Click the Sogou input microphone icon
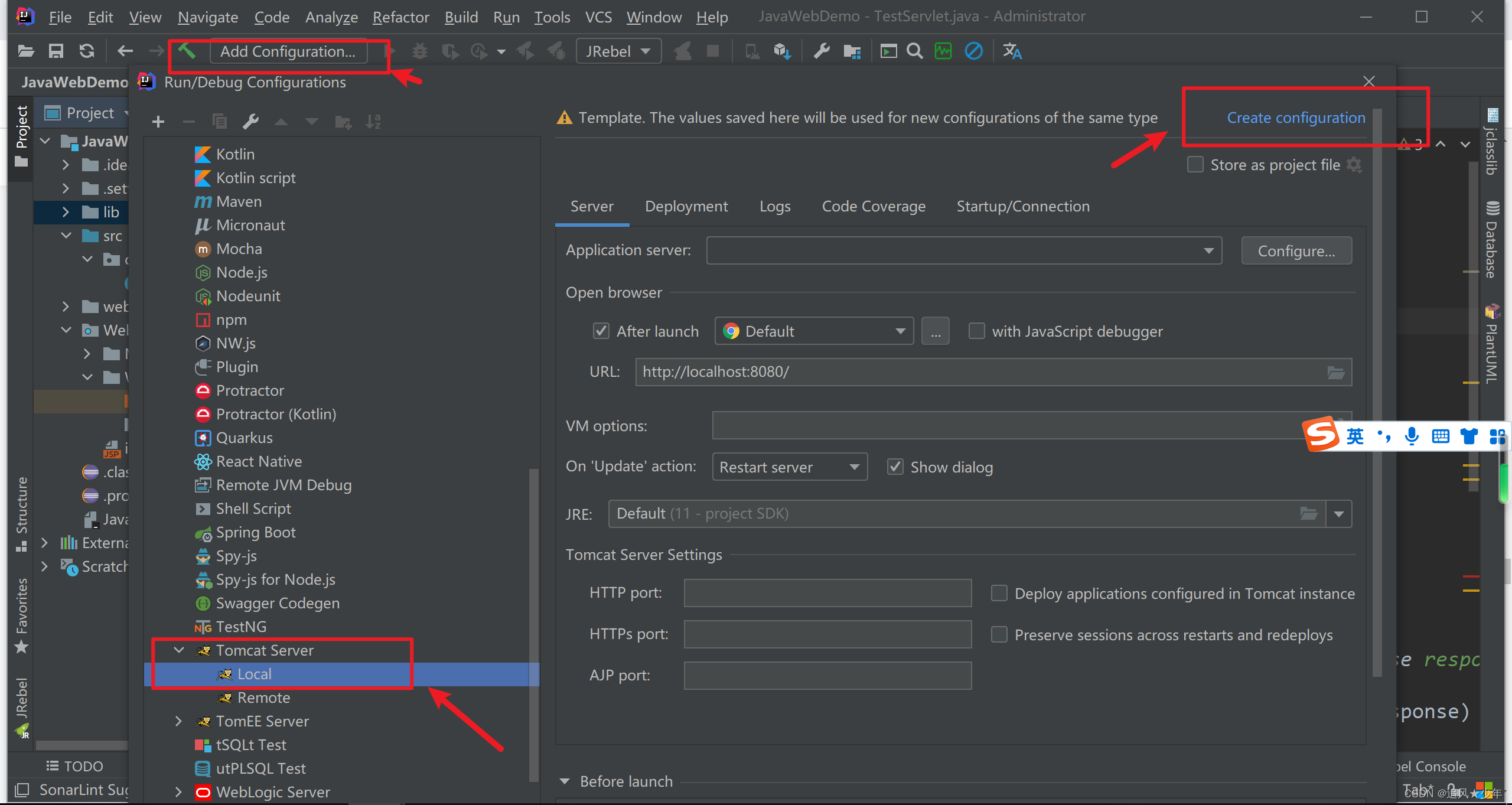 (1412, 436)
